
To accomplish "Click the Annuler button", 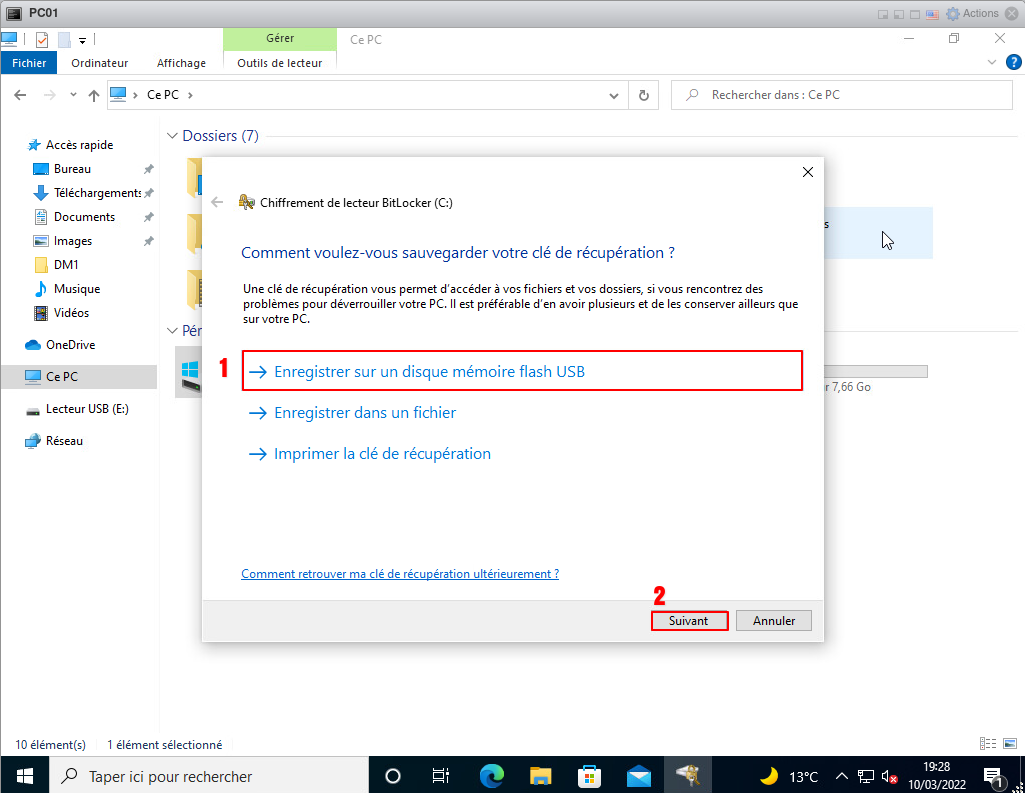I will [x=773, y=621].
